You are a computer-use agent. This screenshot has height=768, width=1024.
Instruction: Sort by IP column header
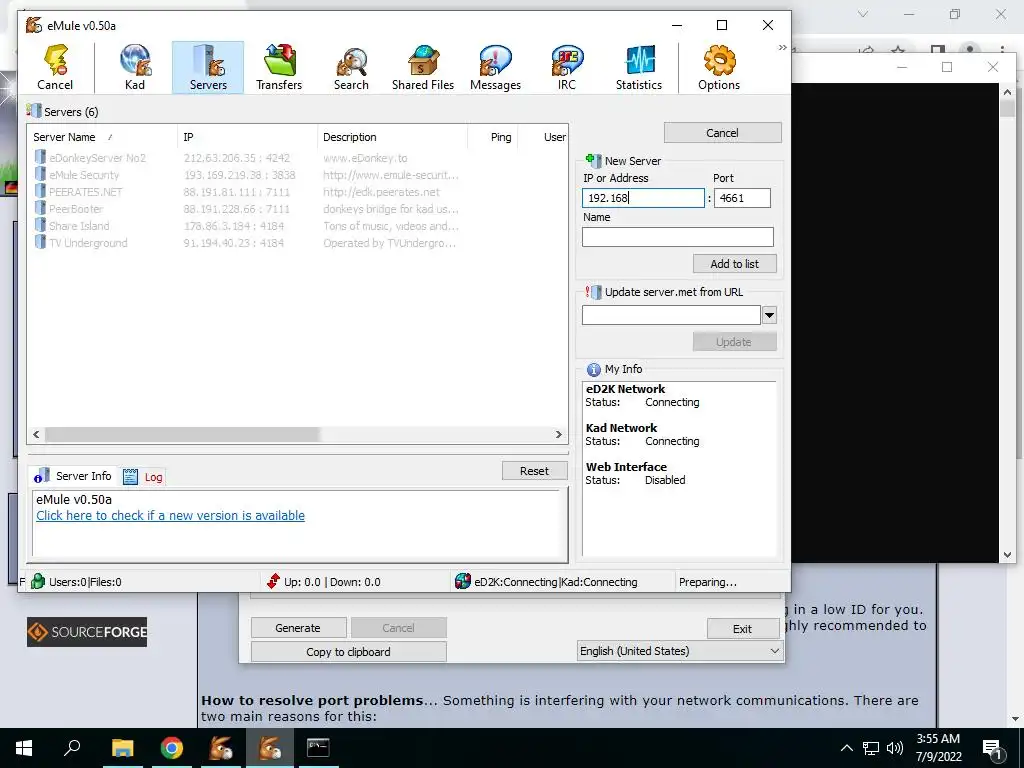(247, 137)
